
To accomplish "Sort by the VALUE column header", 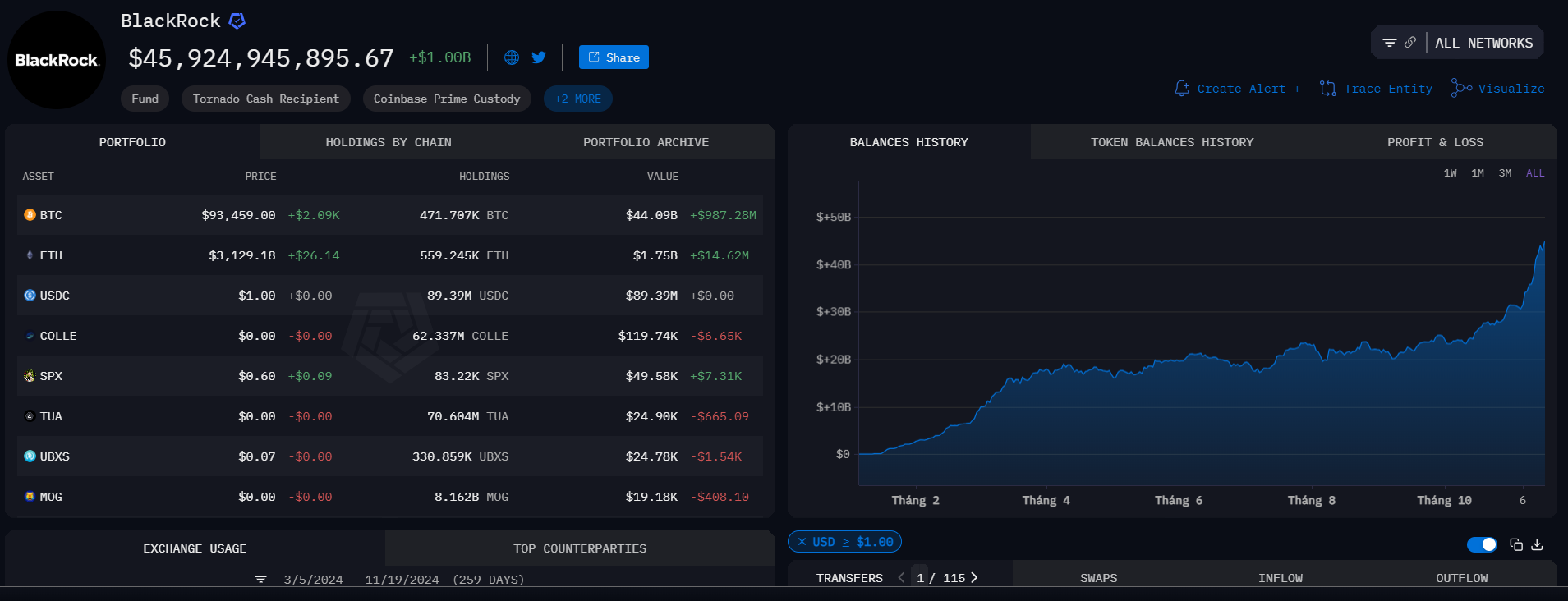I will point(662,177).
